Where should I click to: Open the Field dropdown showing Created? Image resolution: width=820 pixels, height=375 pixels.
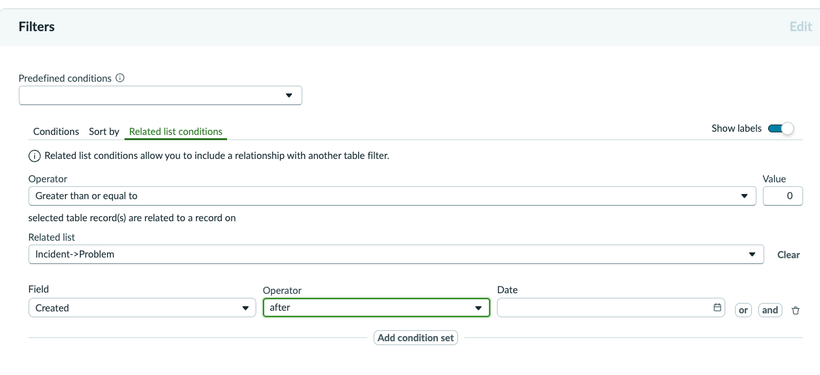click(x=142, y=308)
